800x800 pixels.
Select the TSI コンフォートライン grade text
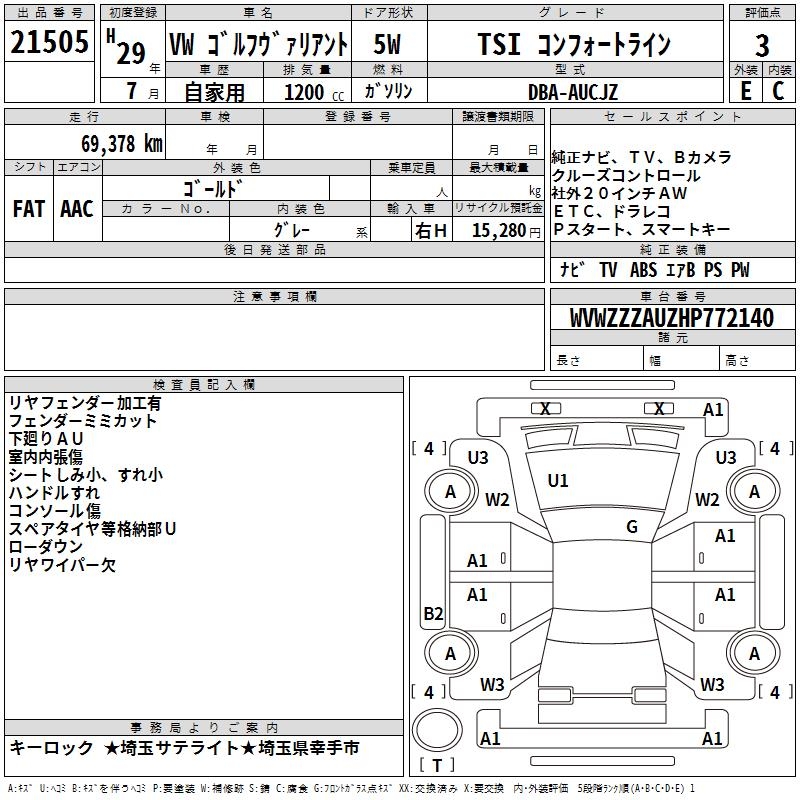[572, 45]
